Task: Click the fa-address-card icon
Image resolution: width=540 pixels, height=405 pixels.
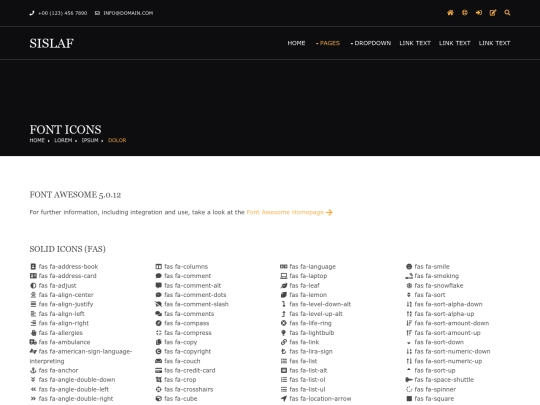Action: click(x=33, y=276)
